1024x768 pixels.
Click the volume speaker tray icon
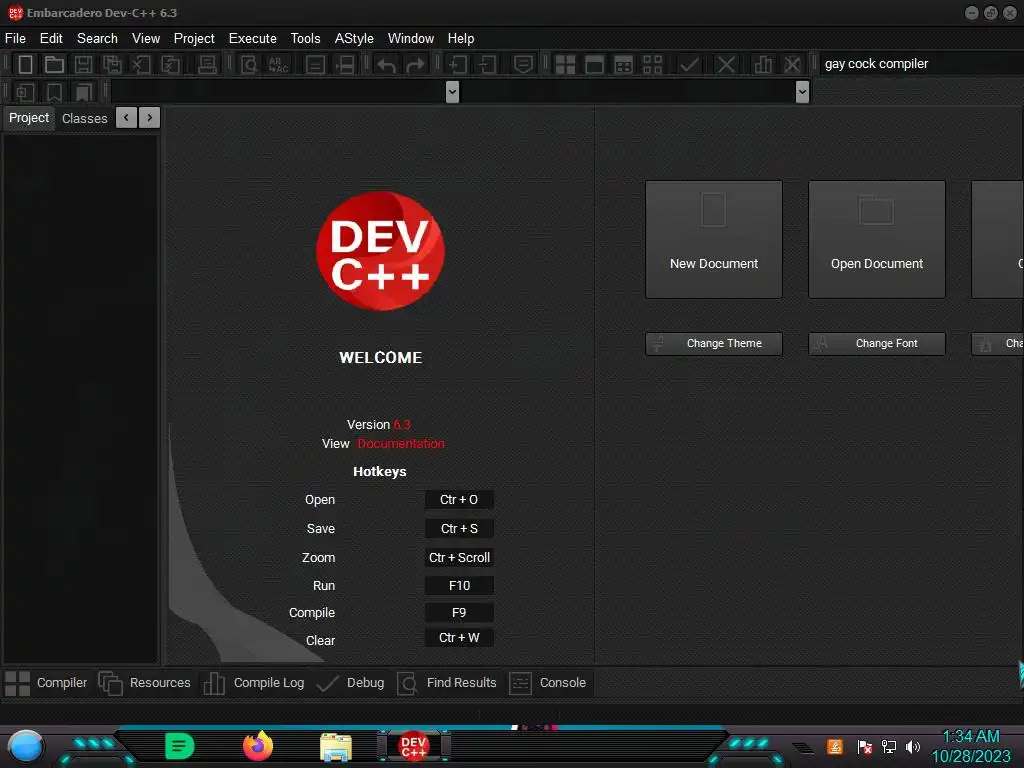click(913, 746)
